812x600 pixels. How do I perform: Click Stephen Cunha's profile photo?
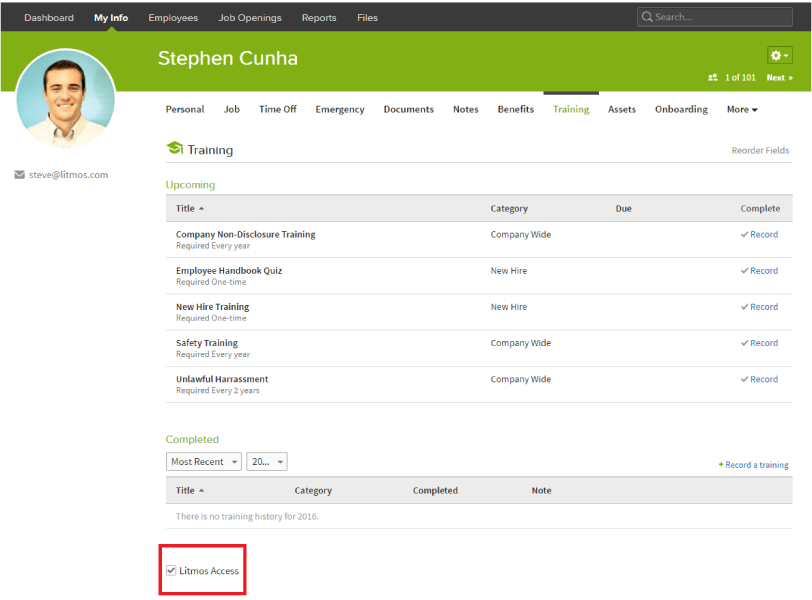click(66, 98)
